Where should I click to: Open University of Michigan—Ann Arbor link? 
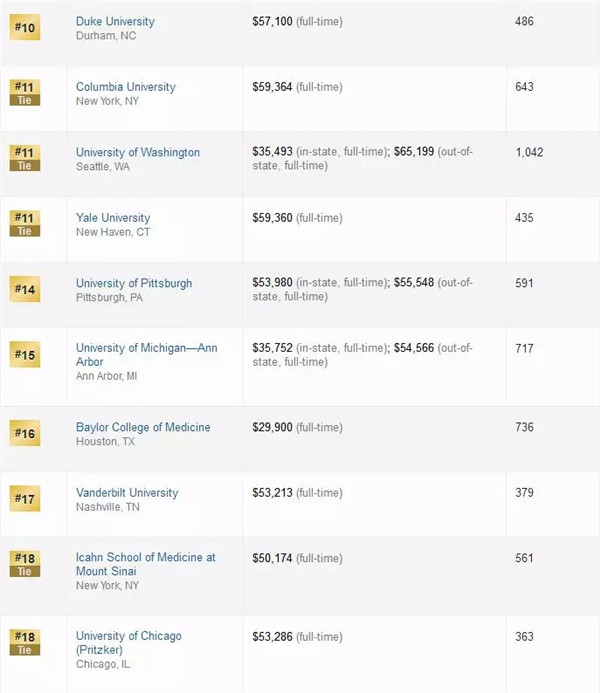click(x=146, y=348)
